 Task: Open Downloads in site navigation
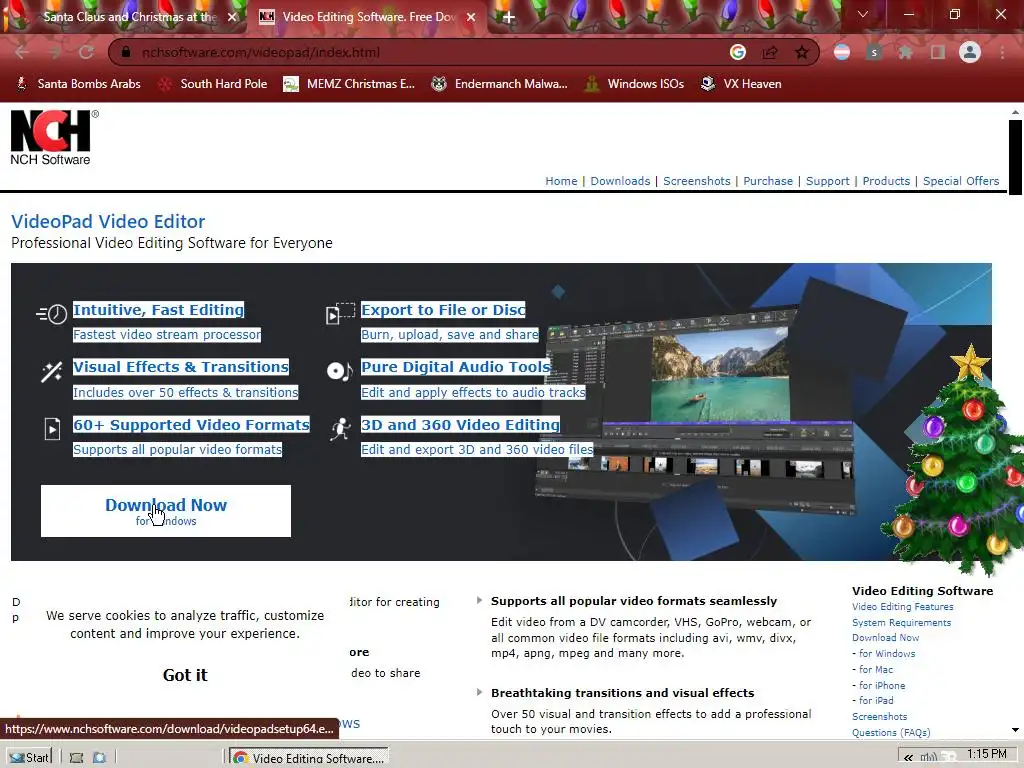(x=620, y=181)
